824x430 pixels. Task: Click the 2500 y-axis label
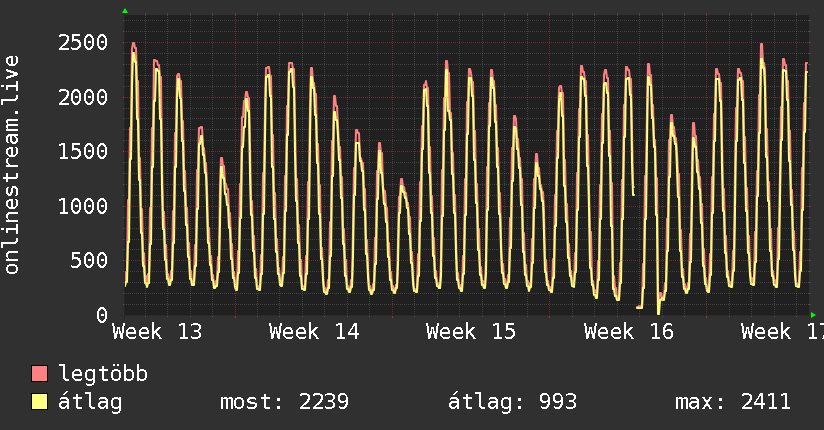pos(83,43)
